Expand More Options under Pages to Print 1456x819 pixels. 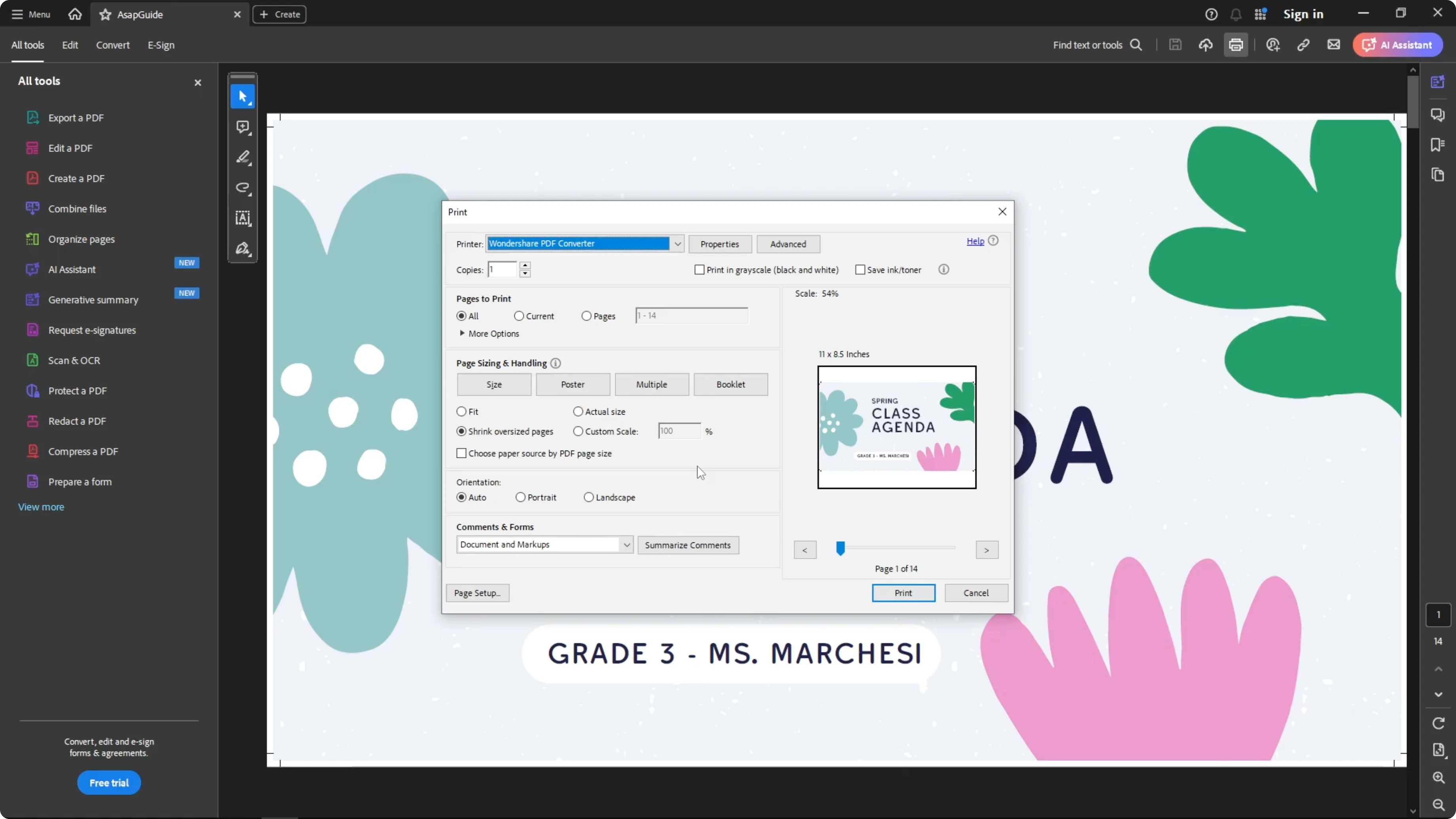coord(489,334)
